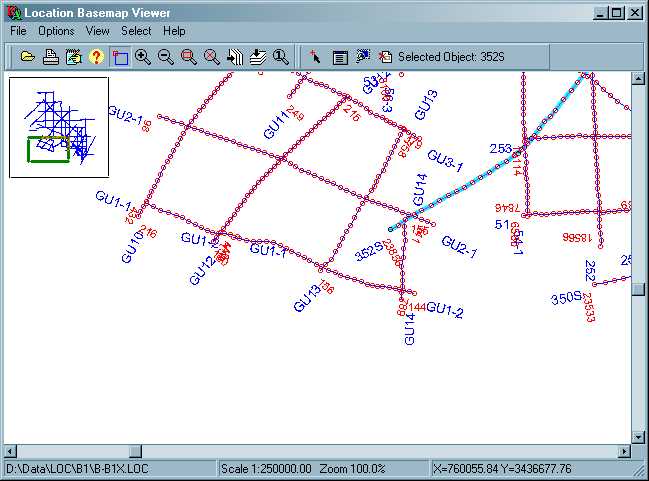Click the zoom 1:1 magnifier icon

click(281, 57)
